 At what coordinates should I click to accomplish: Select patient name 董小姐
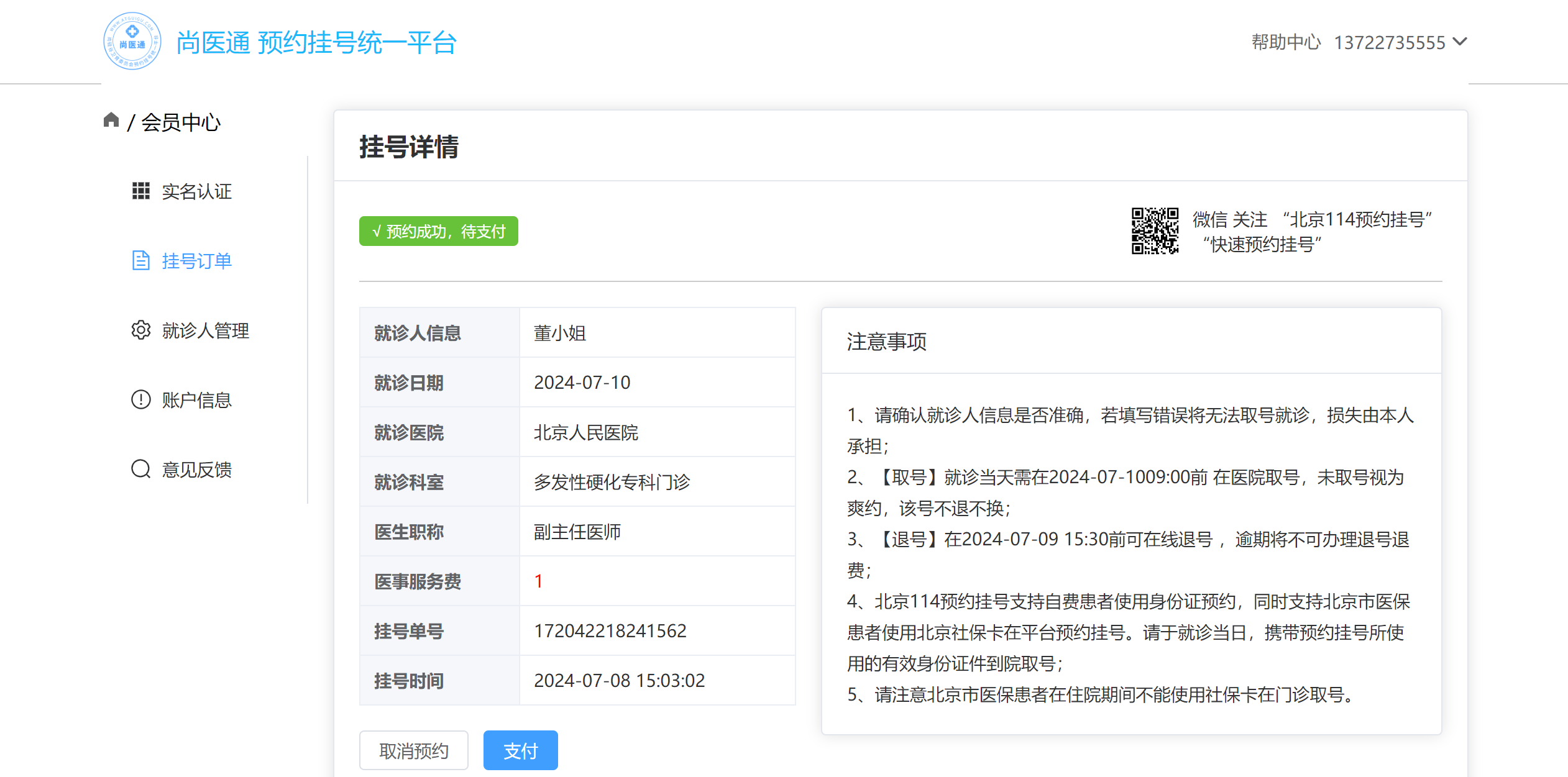pos(560,333)
